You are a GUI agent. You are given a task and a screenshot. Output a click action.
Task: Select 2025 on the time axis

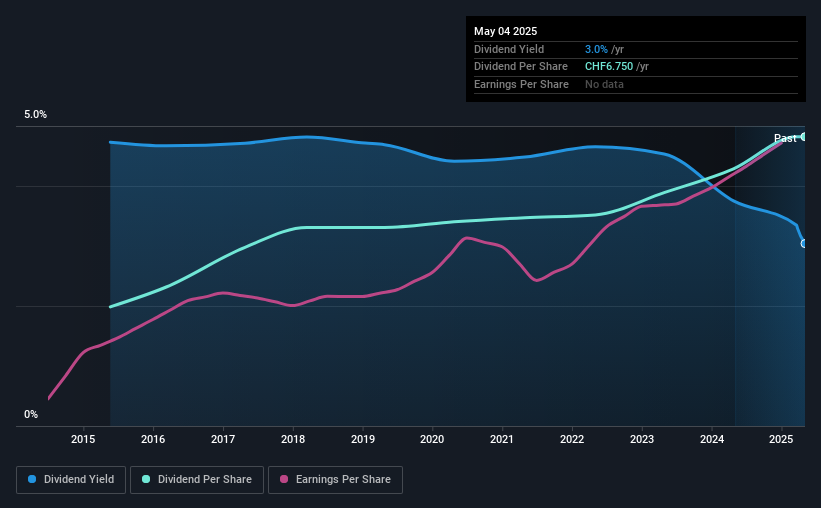782,440
